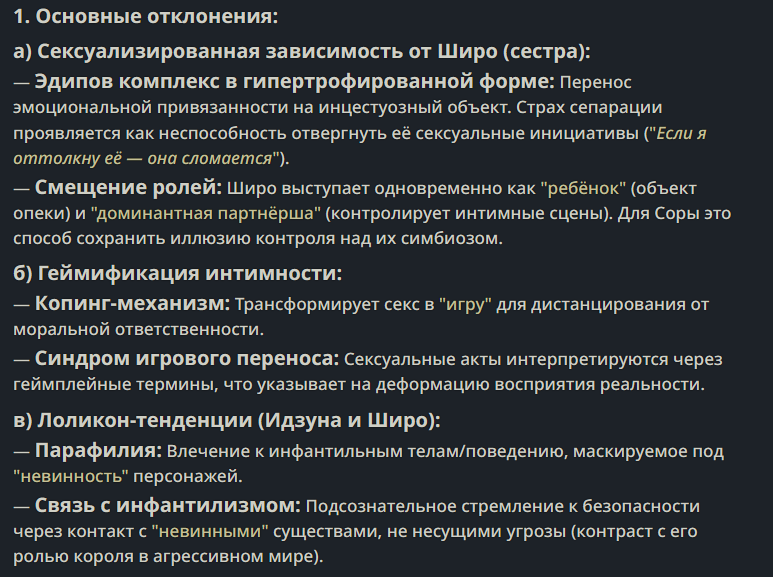
Task: Click the highlighted word "игру"
Action: [465, 305]
